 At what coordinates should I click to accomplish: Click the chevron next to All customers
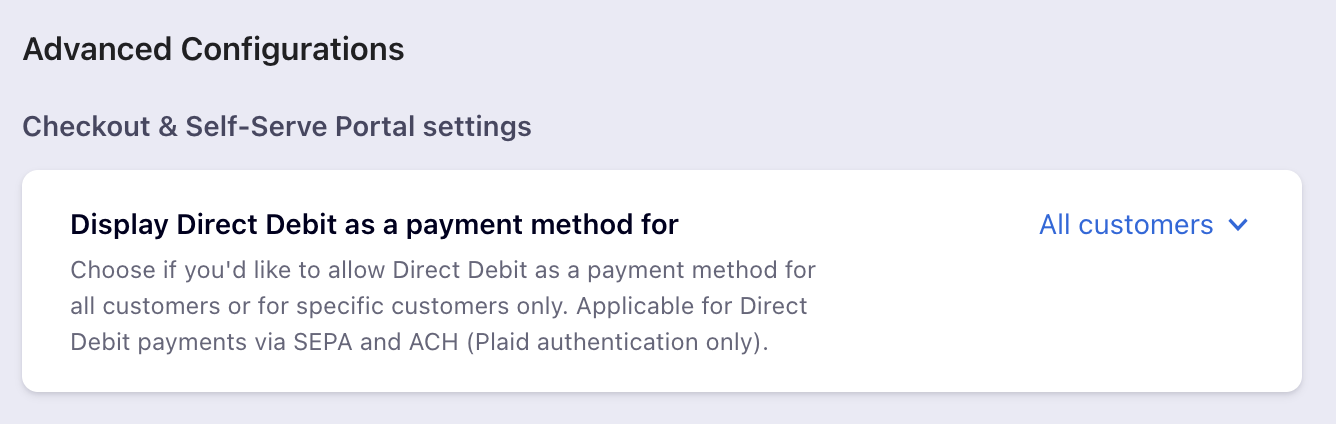(x=1238, y=225)
